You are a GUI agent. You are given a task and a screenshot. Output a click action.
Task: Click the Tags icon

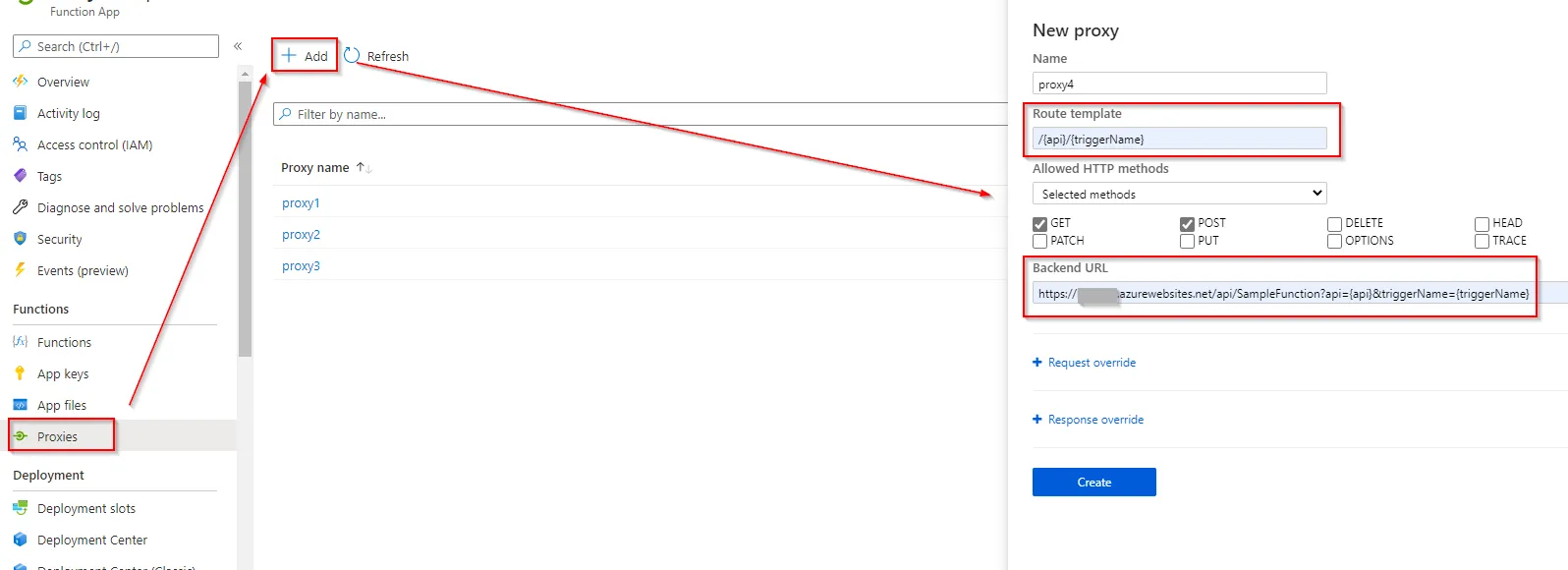click(20, 176)
